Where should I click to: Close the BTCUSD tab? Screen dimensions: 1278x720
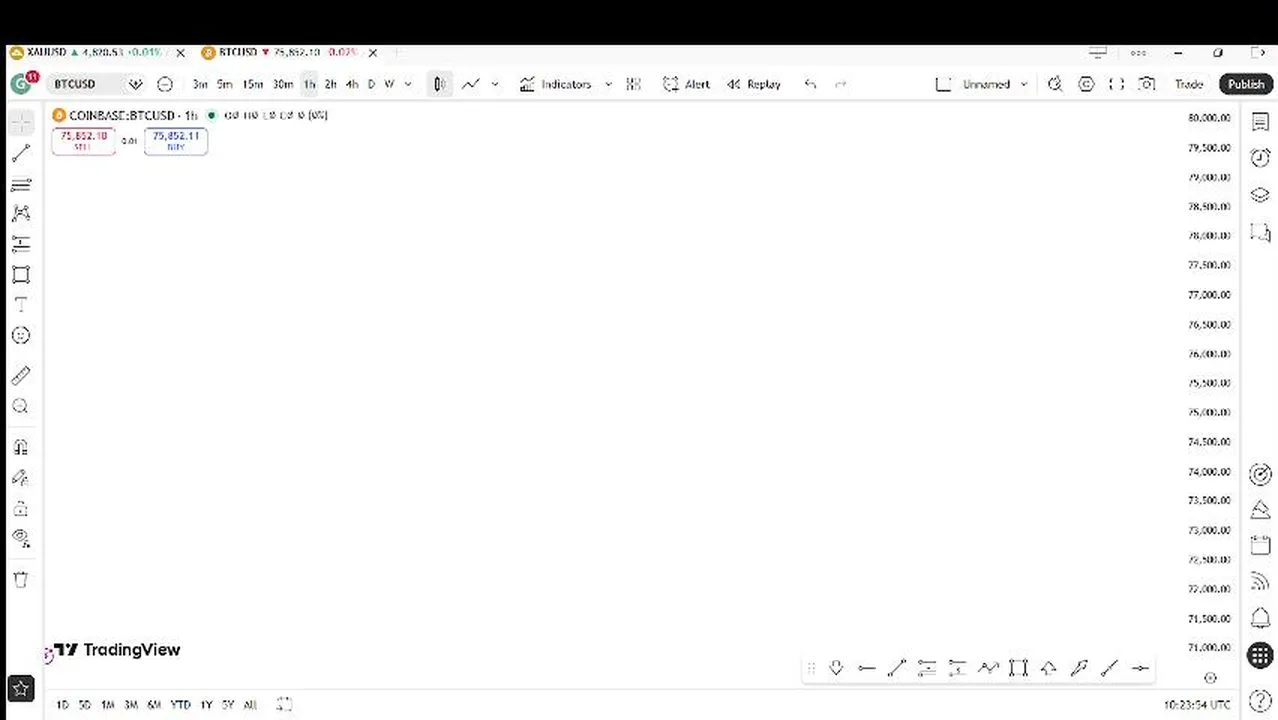pyautogui.click(x=373, y=52)
